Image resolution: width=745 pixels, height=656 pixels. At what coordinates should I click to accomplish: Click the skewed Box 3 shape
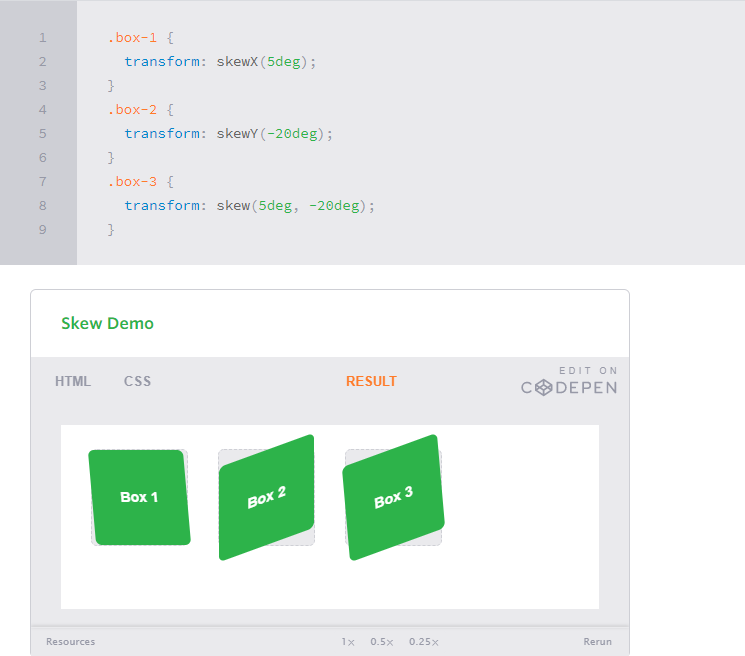click(393, 497)
